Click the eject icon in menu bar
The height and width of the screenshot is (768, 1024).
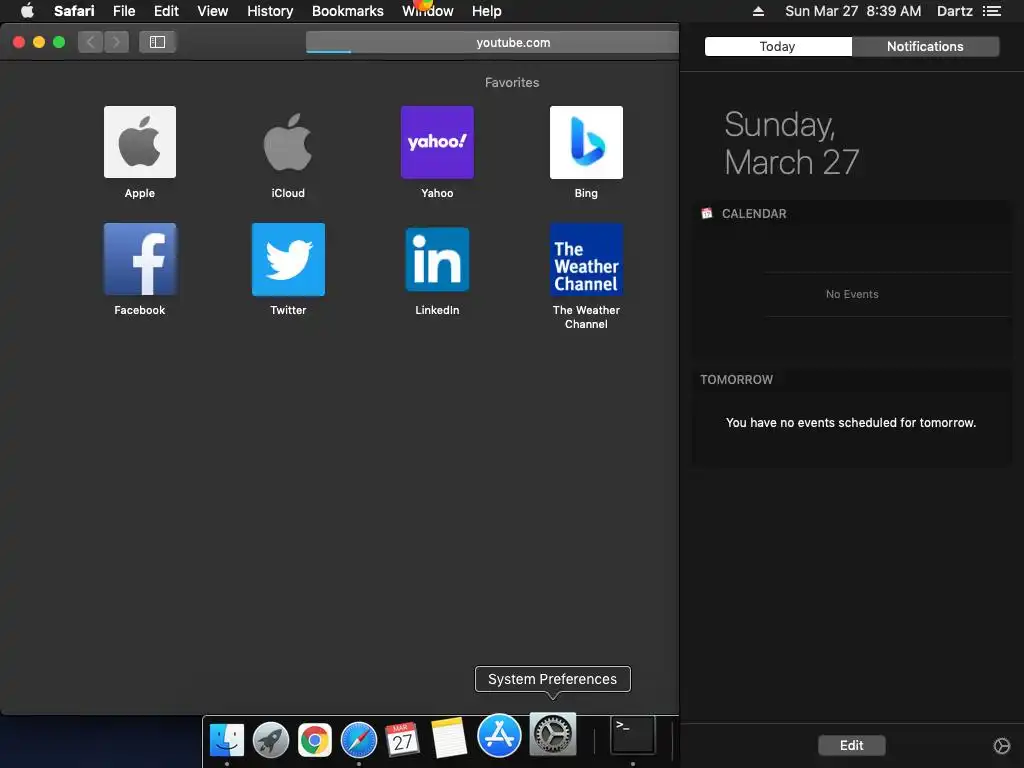(x=758, y=11)
